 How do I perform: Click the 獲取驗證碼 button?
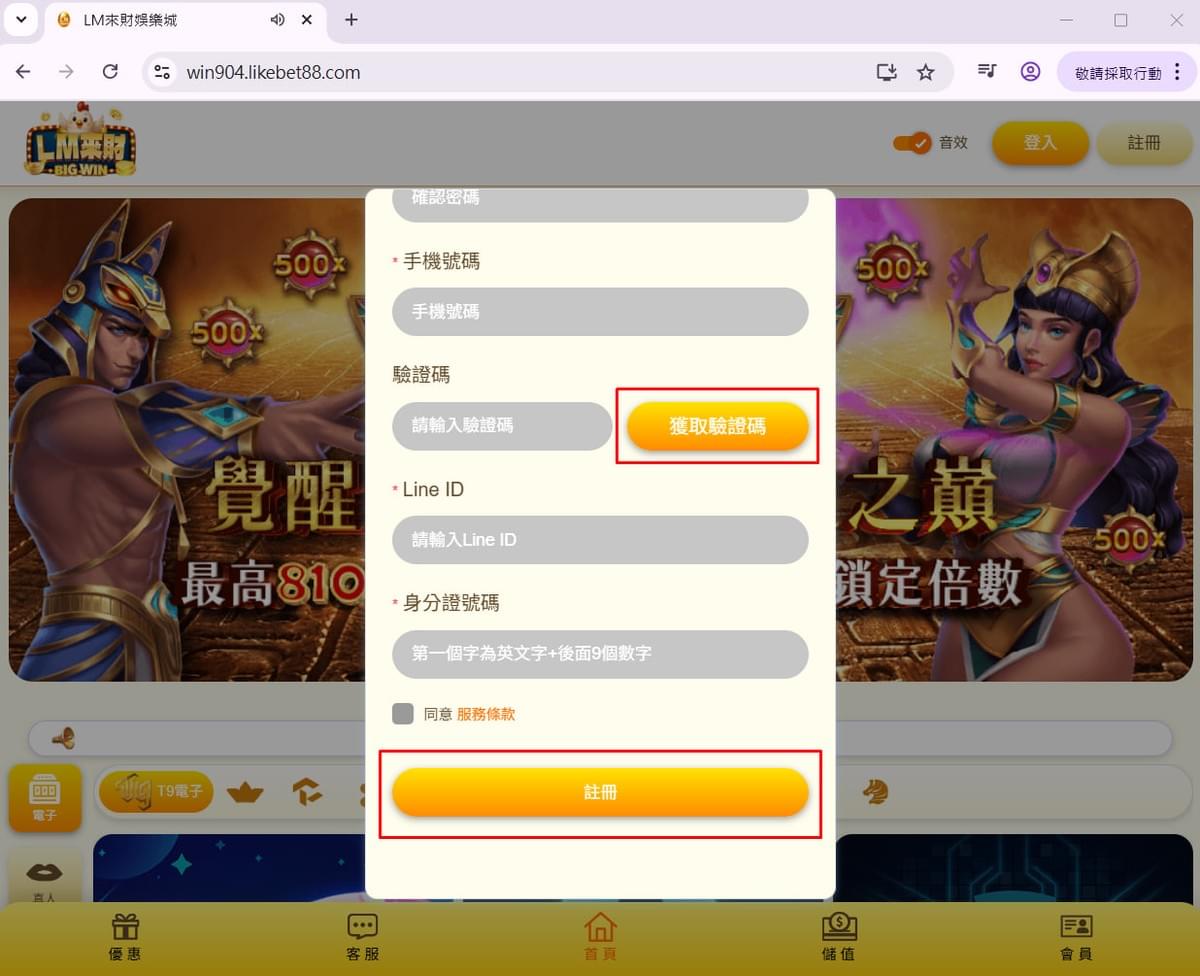718,426
